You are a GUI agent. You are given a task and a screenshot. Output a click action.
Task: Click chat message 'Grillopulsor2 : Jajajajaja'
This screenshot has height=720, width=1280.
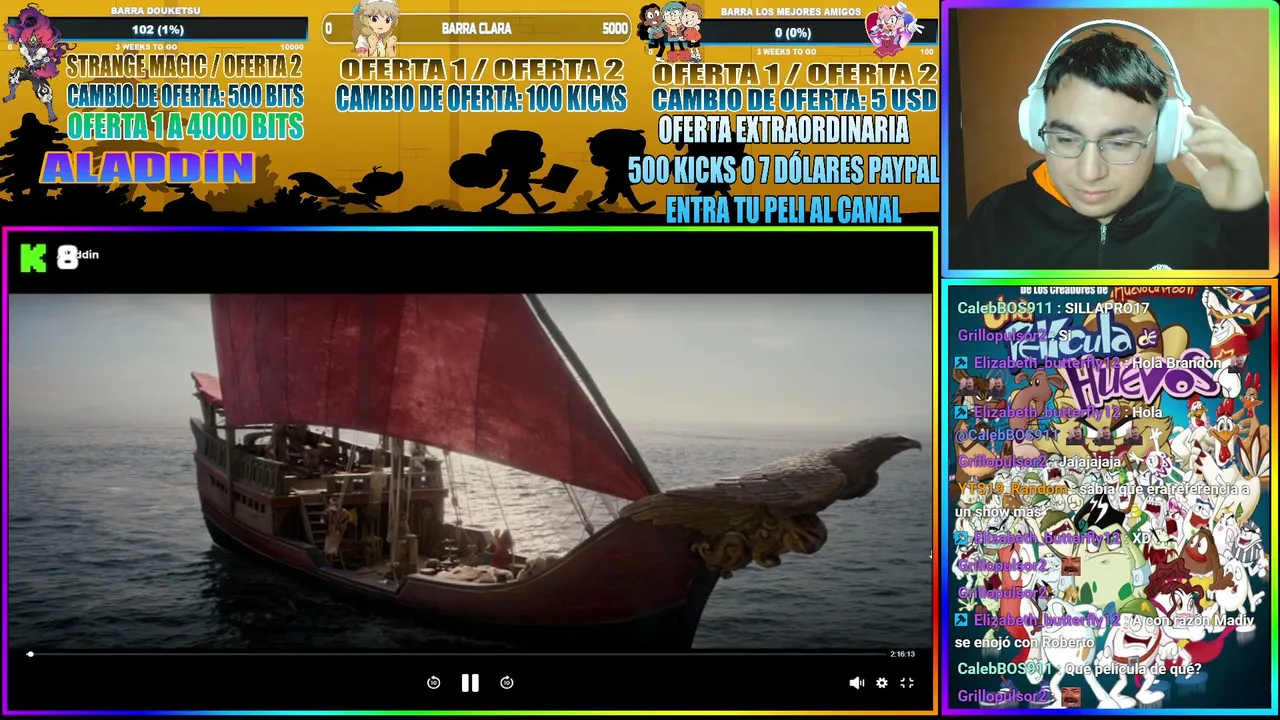[1039, 462]
